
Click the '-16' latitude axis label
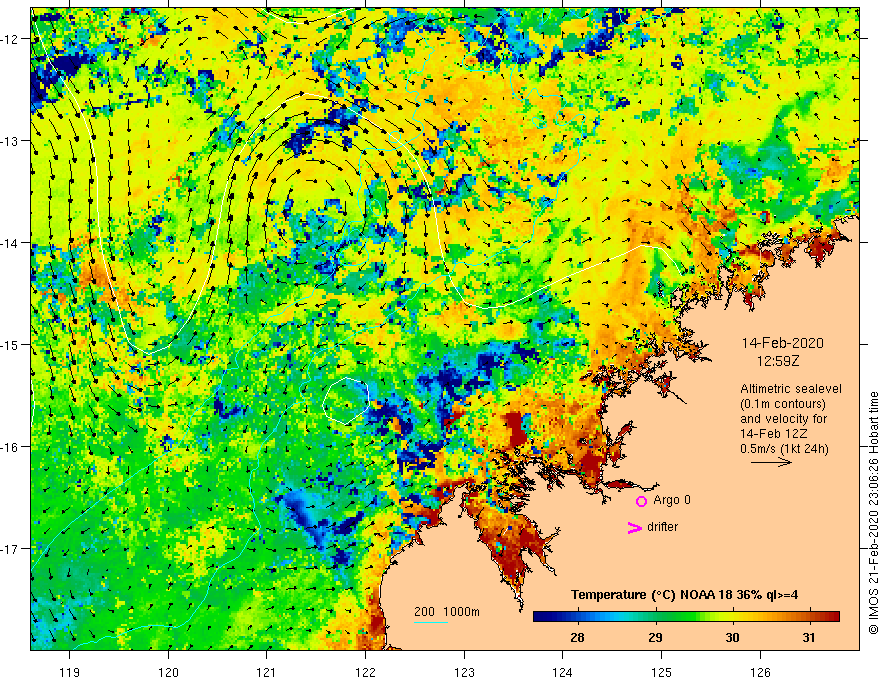(11, 447)
